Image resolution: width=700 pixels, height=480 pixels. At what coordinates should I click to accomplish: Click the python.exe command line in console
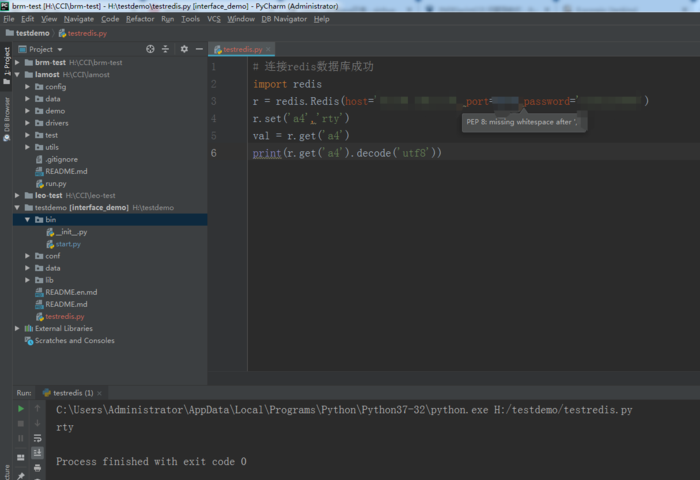(344, 410)
